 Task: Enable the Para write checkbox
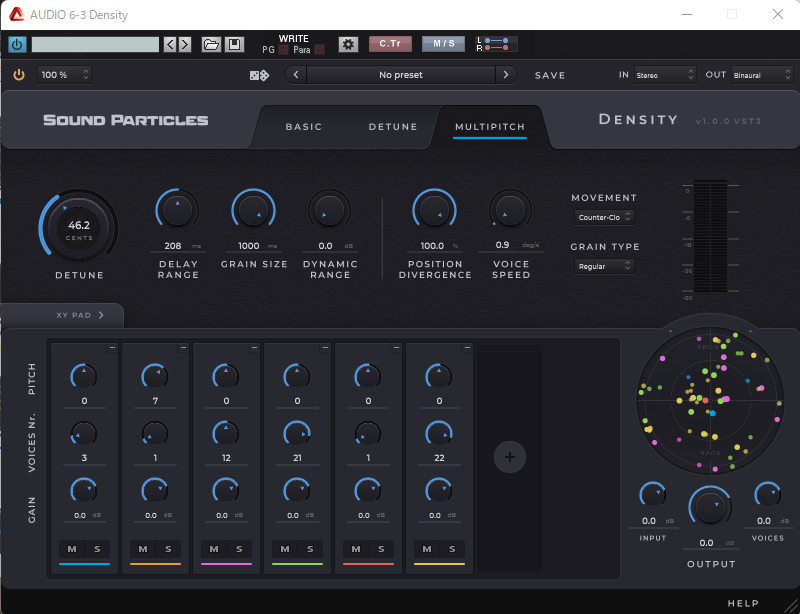click(319, 50)
